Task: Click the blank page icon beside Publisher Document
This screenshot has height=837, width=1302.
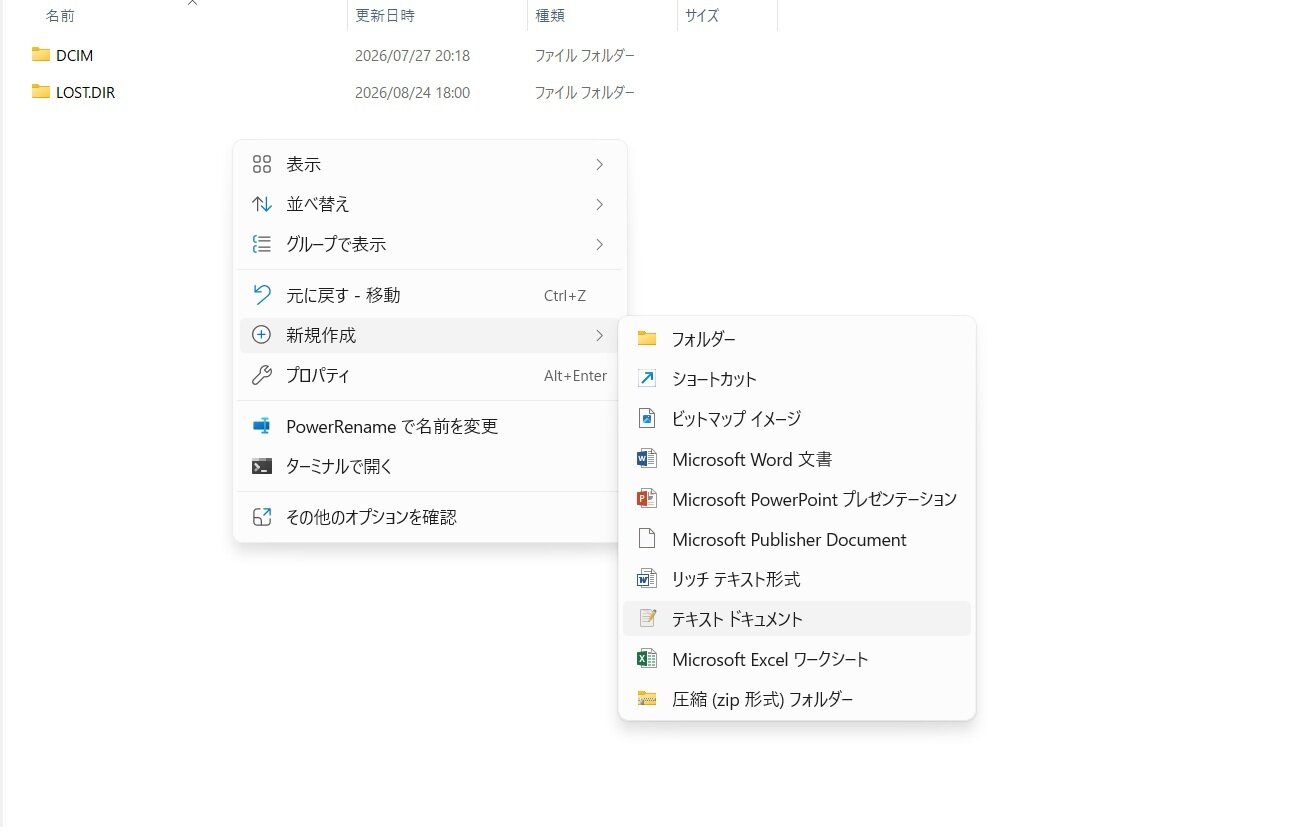Action: pyautogui.click(x=647, y=539)
